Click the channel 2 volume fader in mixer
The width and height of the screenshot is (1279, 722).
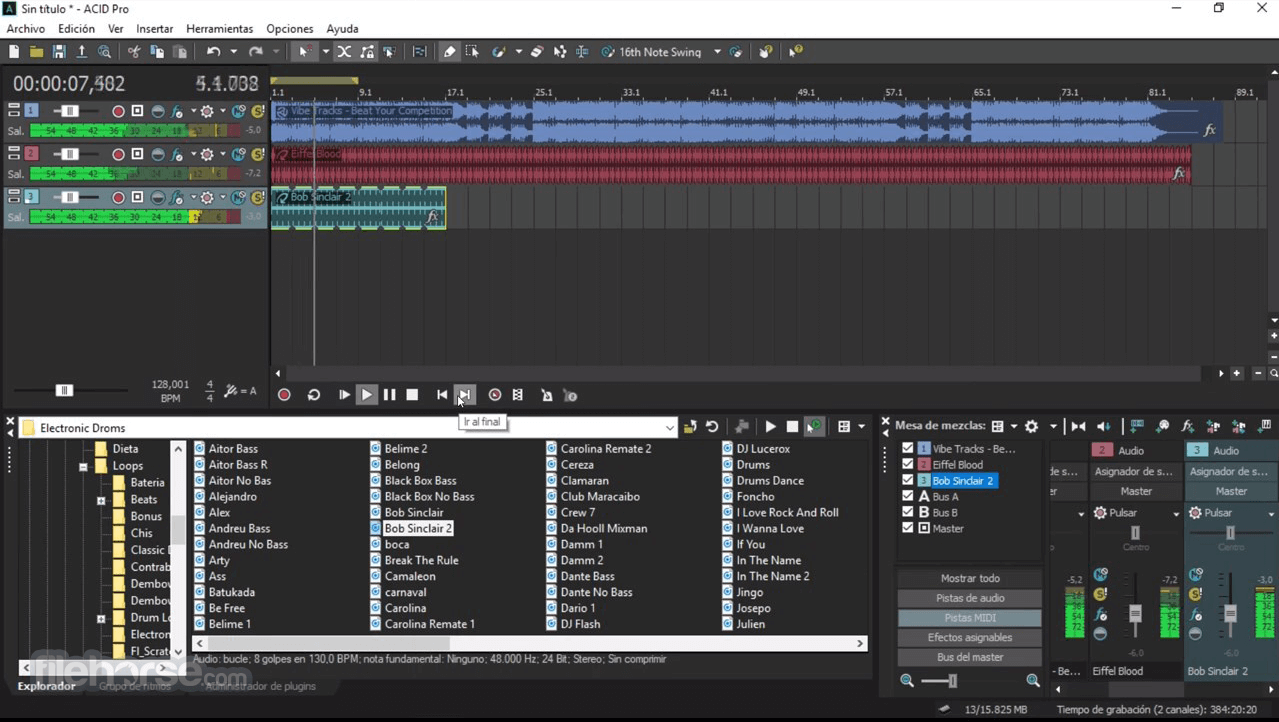click(1135, 613)
